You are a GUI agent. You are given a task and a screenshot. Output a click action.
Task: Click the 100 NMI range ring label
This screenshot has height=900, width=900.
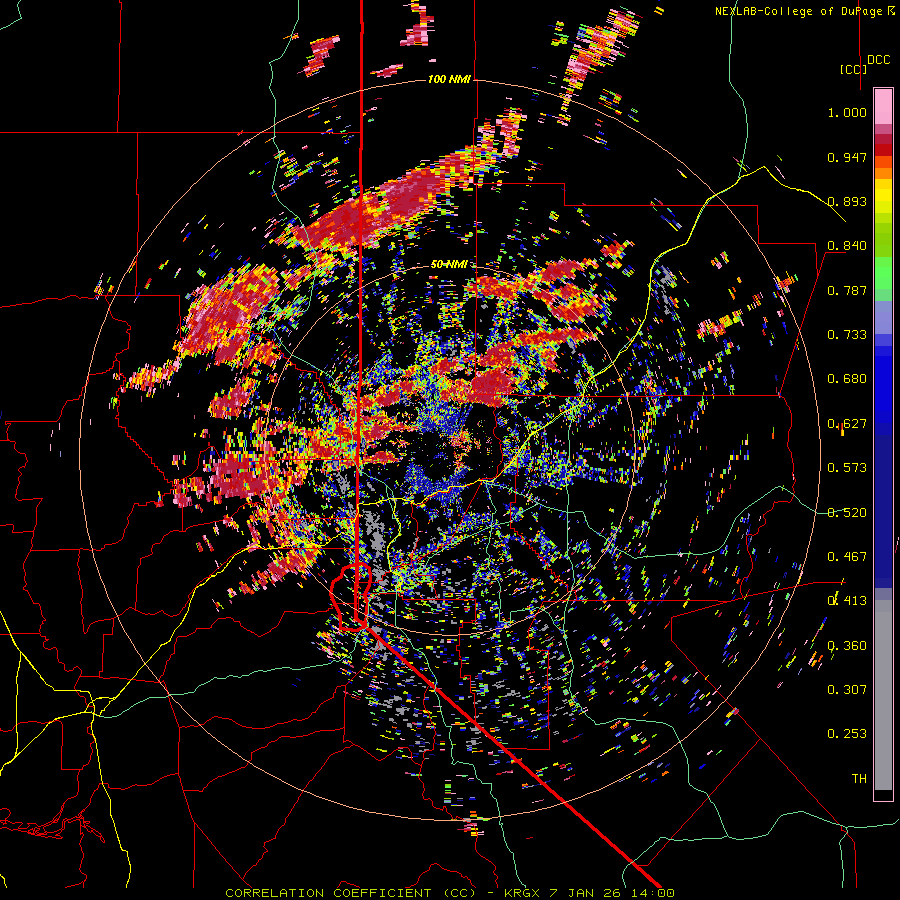click(449, 79)
